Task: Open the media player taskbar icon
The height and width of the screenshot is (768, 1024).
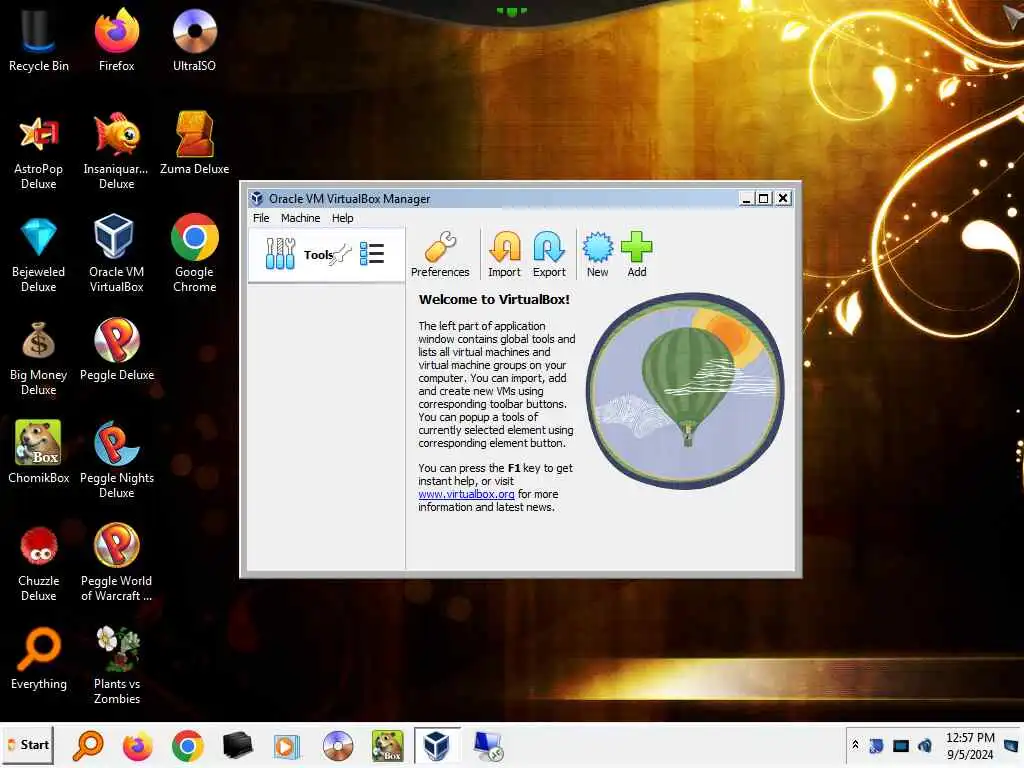Action: (286, 746)
